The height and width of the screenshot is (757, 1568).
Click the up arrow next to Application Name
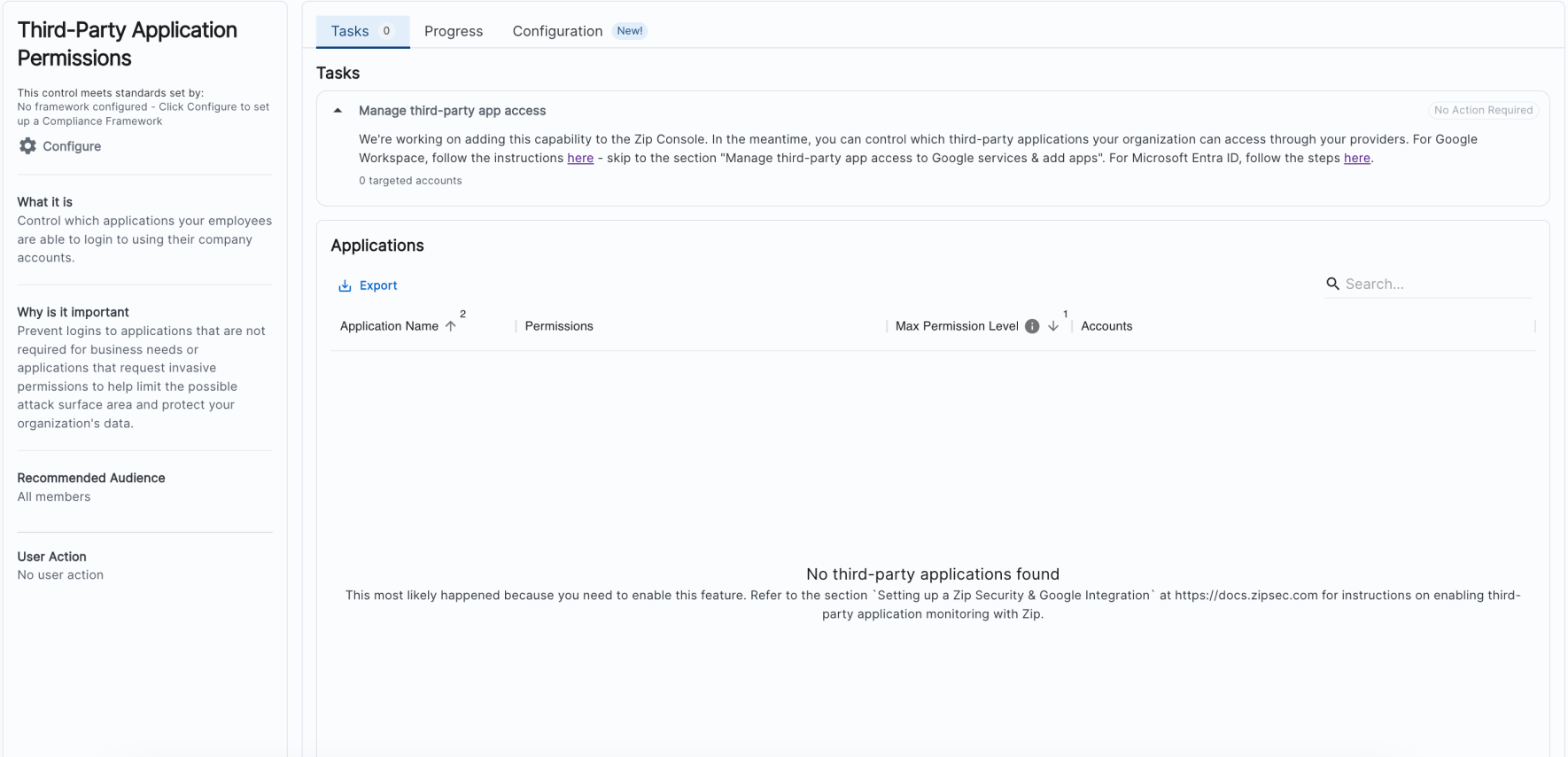coord(451,326)
